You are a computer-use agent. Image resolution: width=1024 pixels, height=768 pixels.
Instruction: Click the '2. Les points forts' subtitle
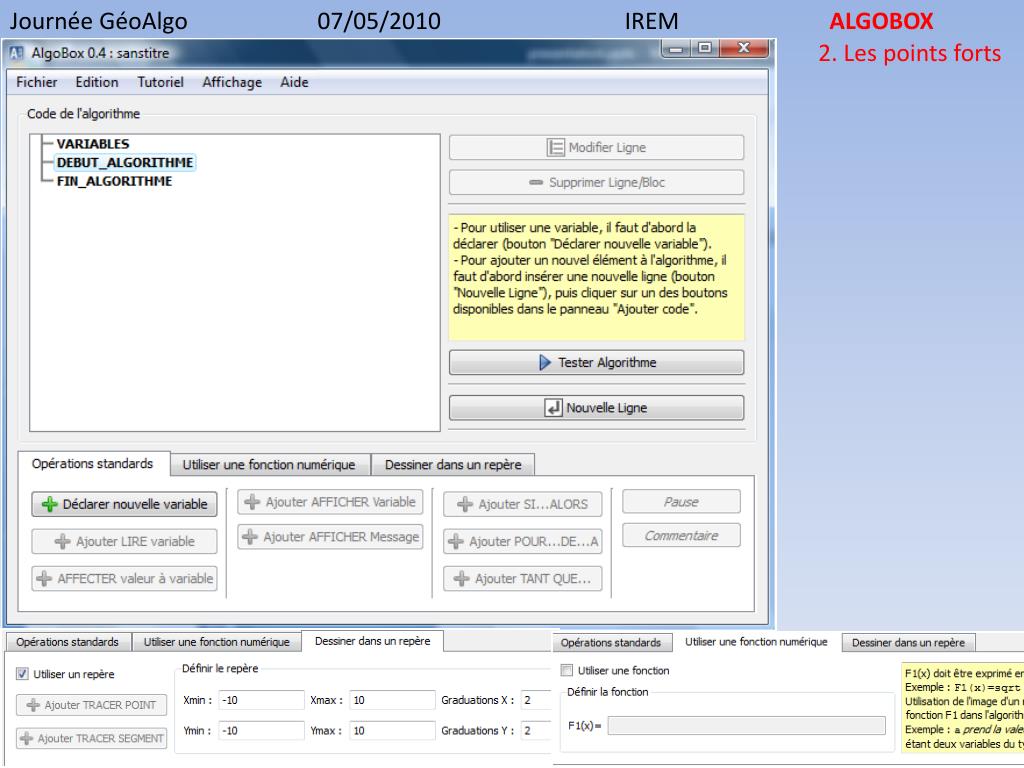coord(910,53)
